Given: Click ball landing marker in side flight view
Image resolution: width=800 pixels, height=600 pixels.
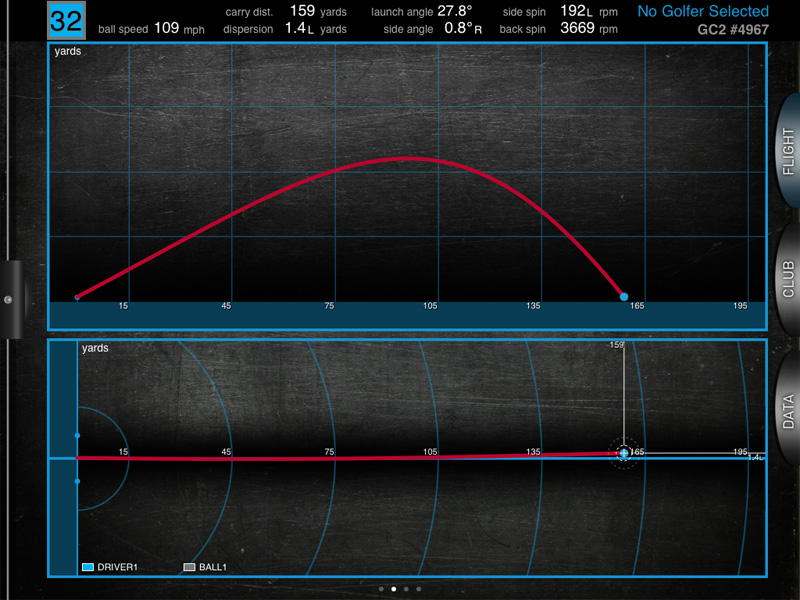Looking at the screenshot, I should click(x=624, y=297).
